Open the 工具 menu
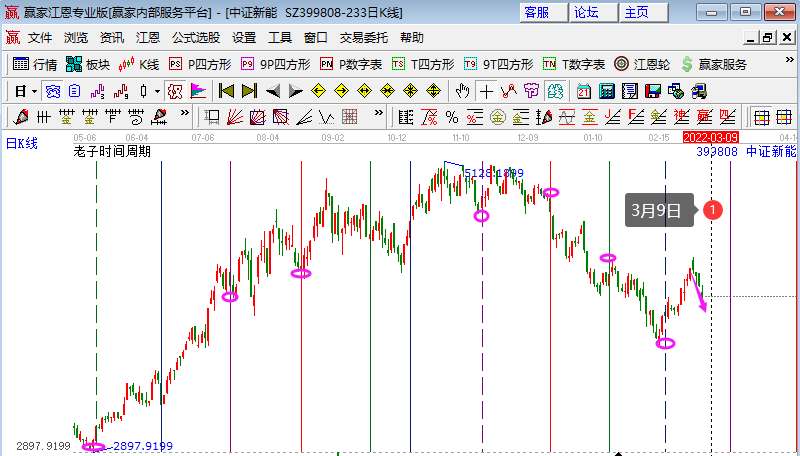800x456 pixels. (280, 38)
